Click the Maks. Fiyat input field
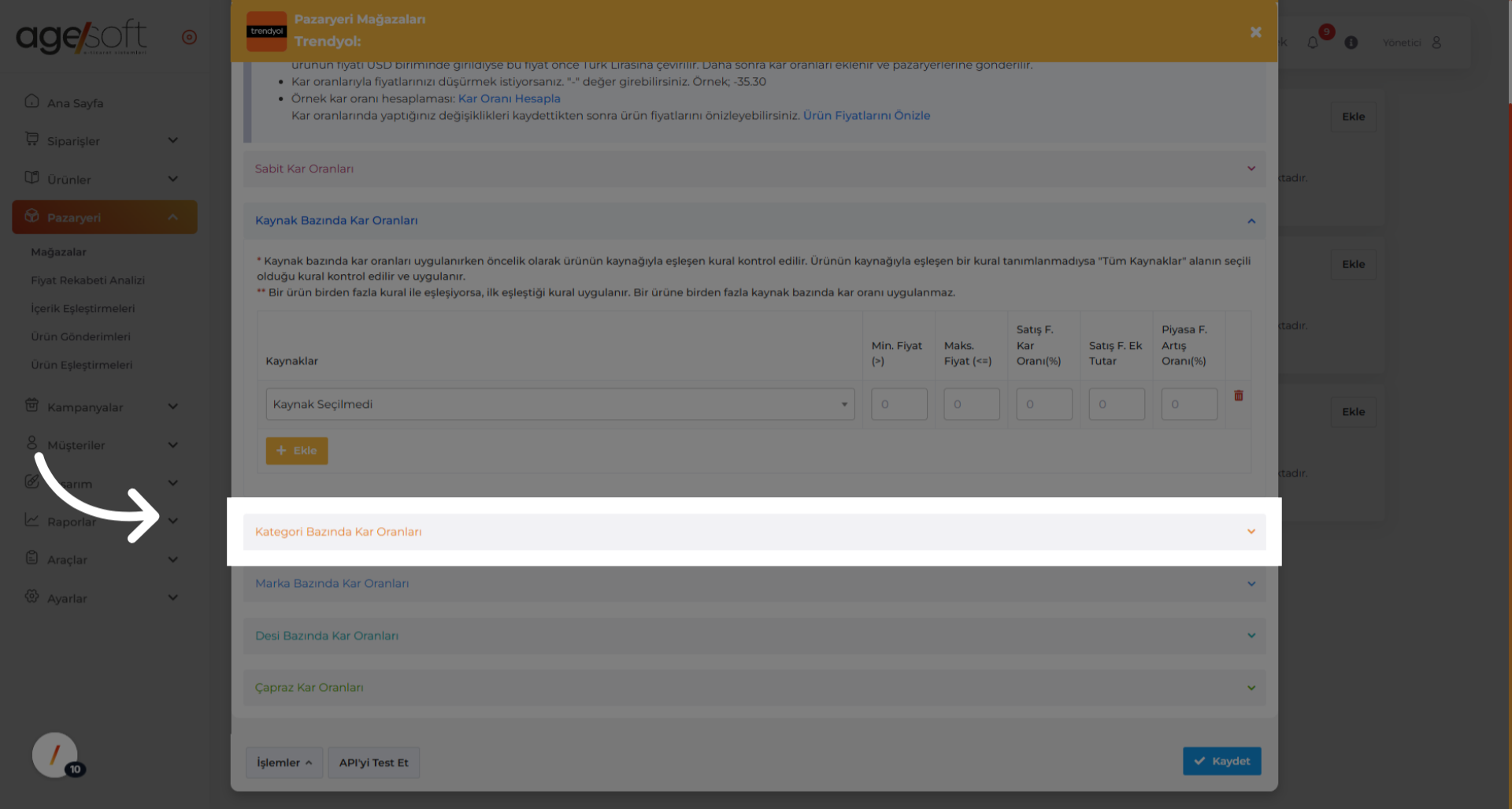 972,404
